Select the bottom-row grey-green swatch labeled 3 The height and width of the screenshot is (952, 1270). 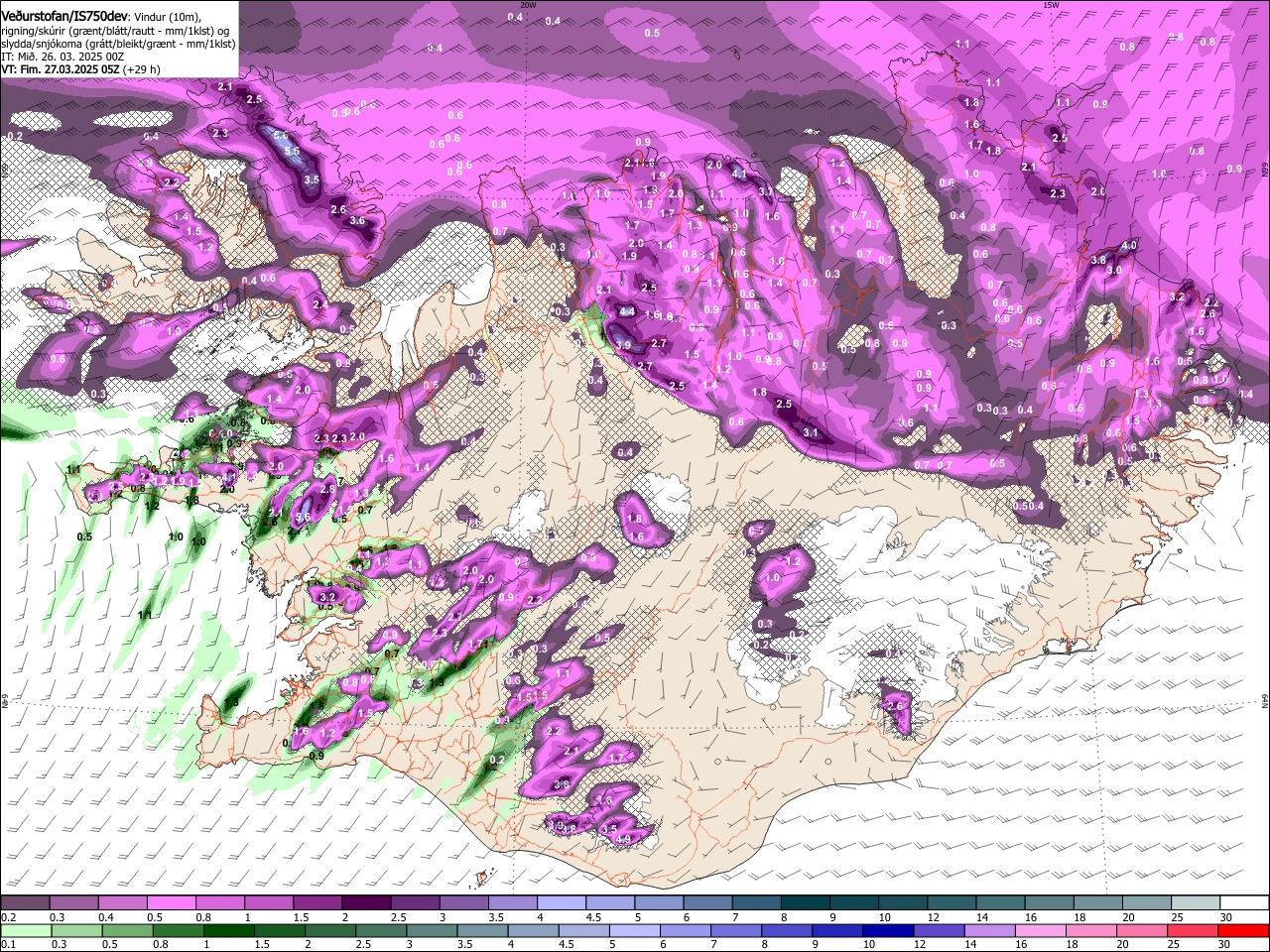(431, 930)
